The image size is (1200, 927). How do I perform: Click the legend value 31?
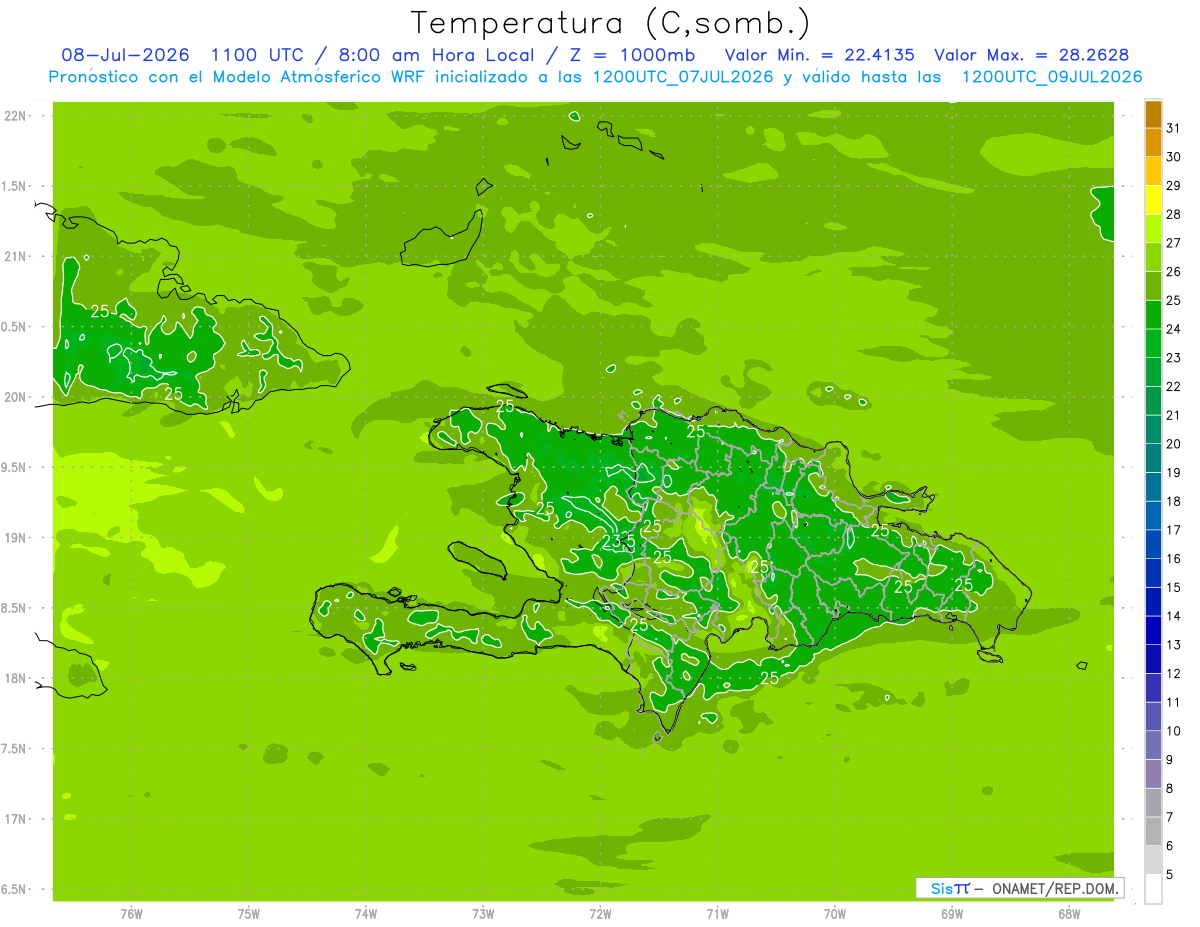tap(1174, 128)
